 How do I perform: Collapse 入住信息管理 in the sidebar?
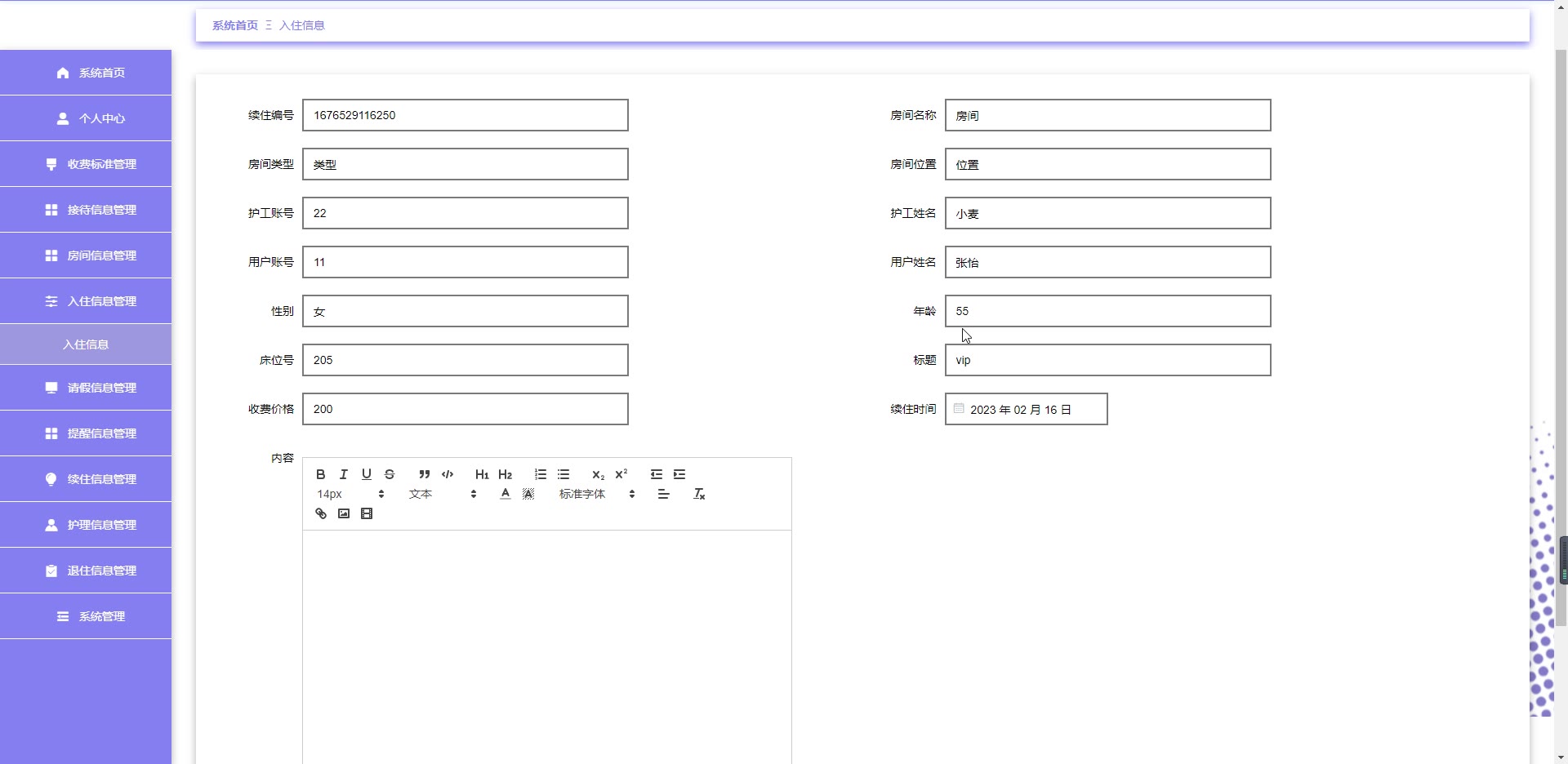(86, 301)
